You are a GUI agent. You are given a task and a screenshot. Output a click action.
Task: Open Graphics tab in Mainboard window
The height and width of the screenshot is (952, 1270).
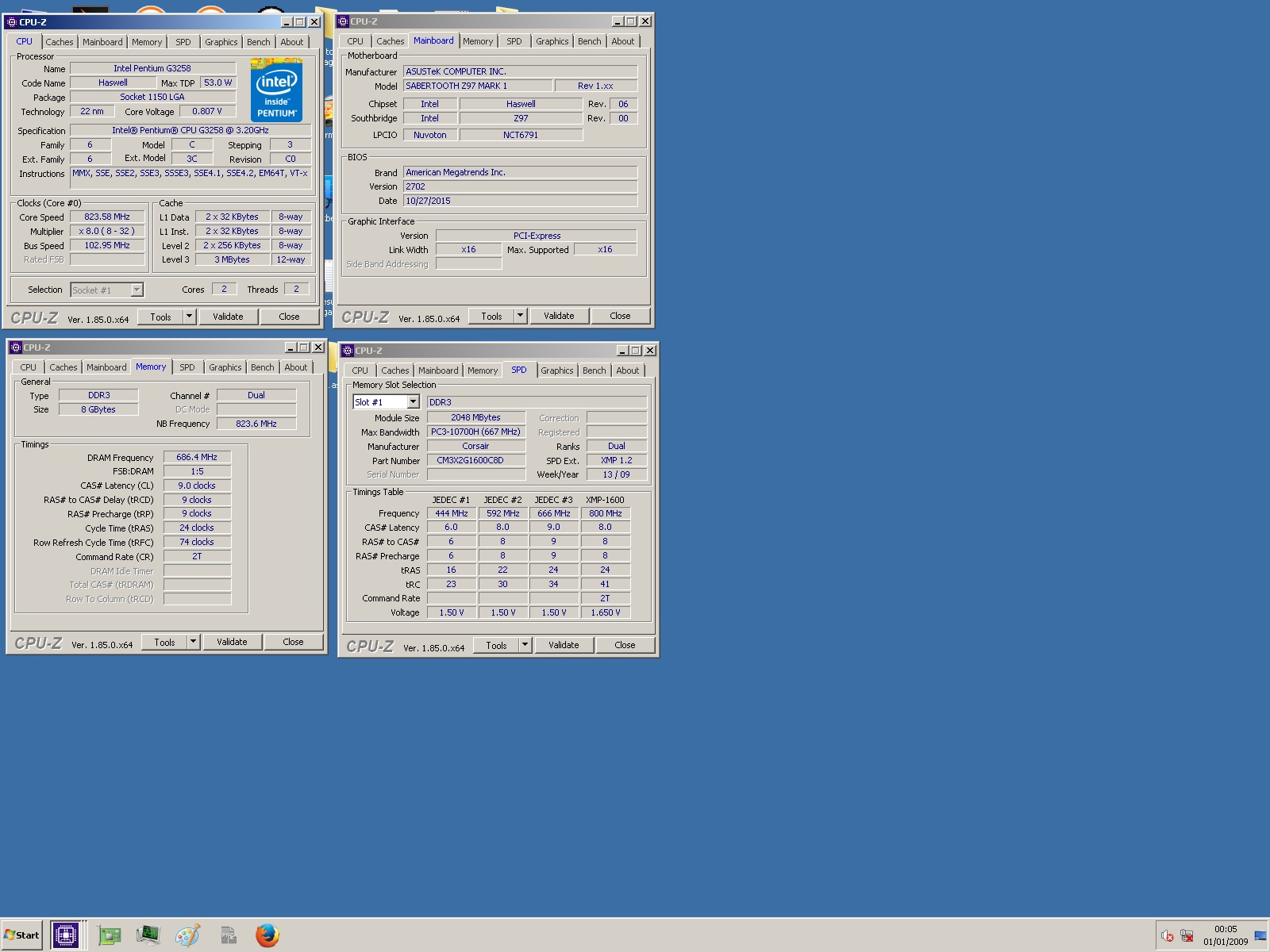click(552, 41)
